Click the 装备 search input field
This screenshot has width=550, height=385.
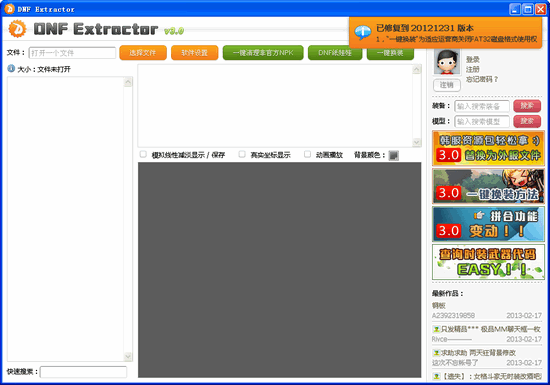click(482, 106)
